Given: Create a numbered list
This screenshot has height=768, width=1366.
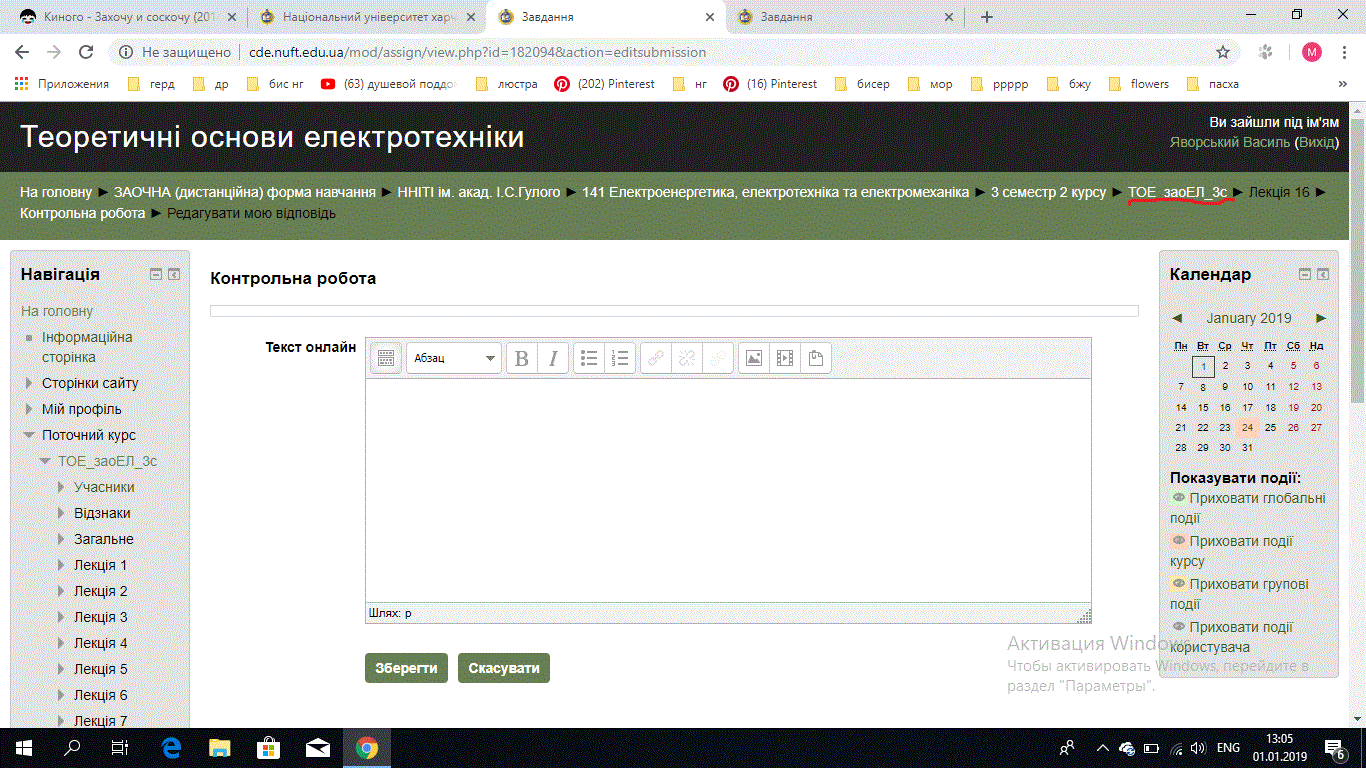Looking at the screenshot, I should (x=619, y=357).
